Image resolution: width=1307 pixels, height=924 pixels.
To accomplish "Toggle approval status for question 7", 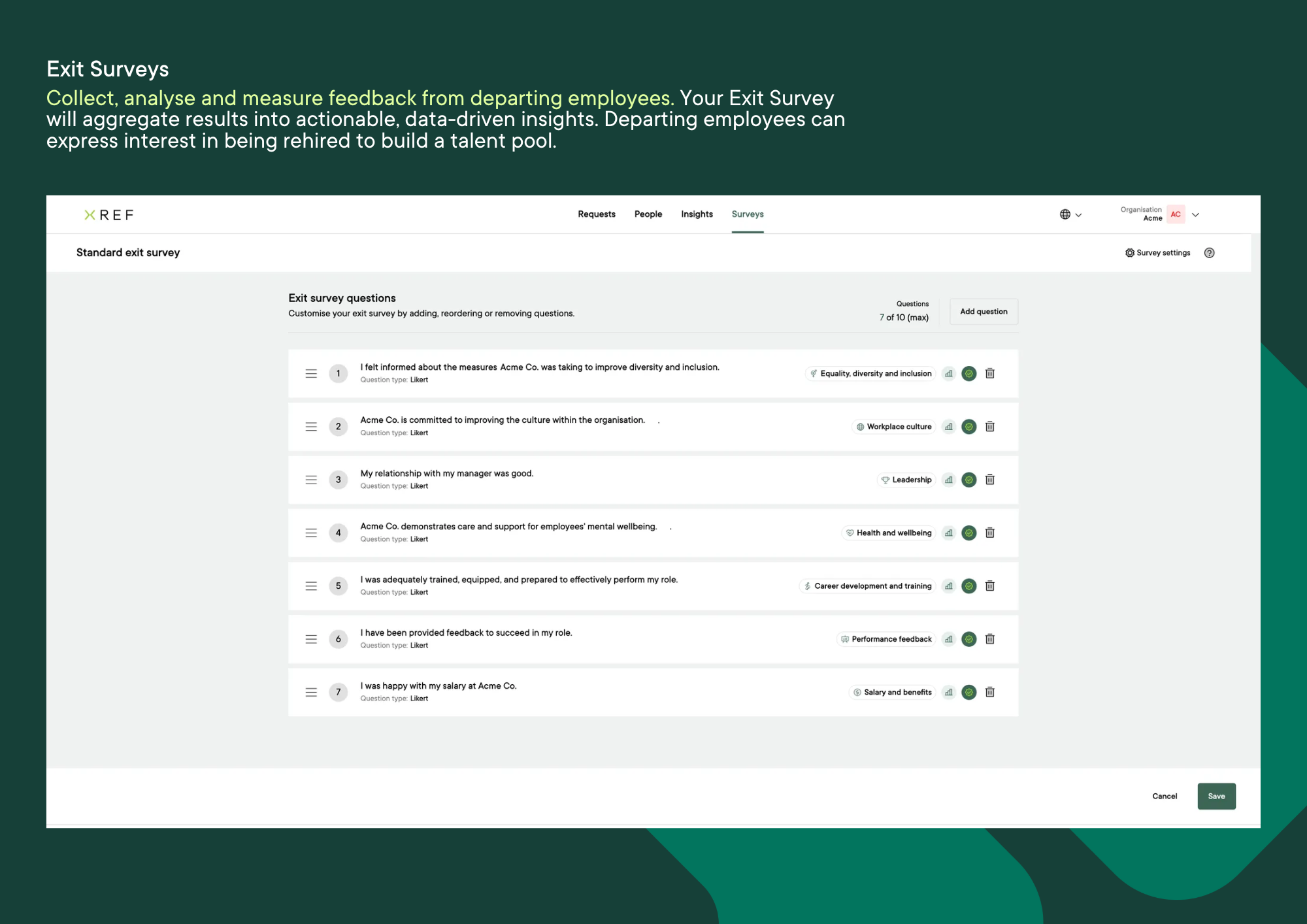I will click(969, 692).
